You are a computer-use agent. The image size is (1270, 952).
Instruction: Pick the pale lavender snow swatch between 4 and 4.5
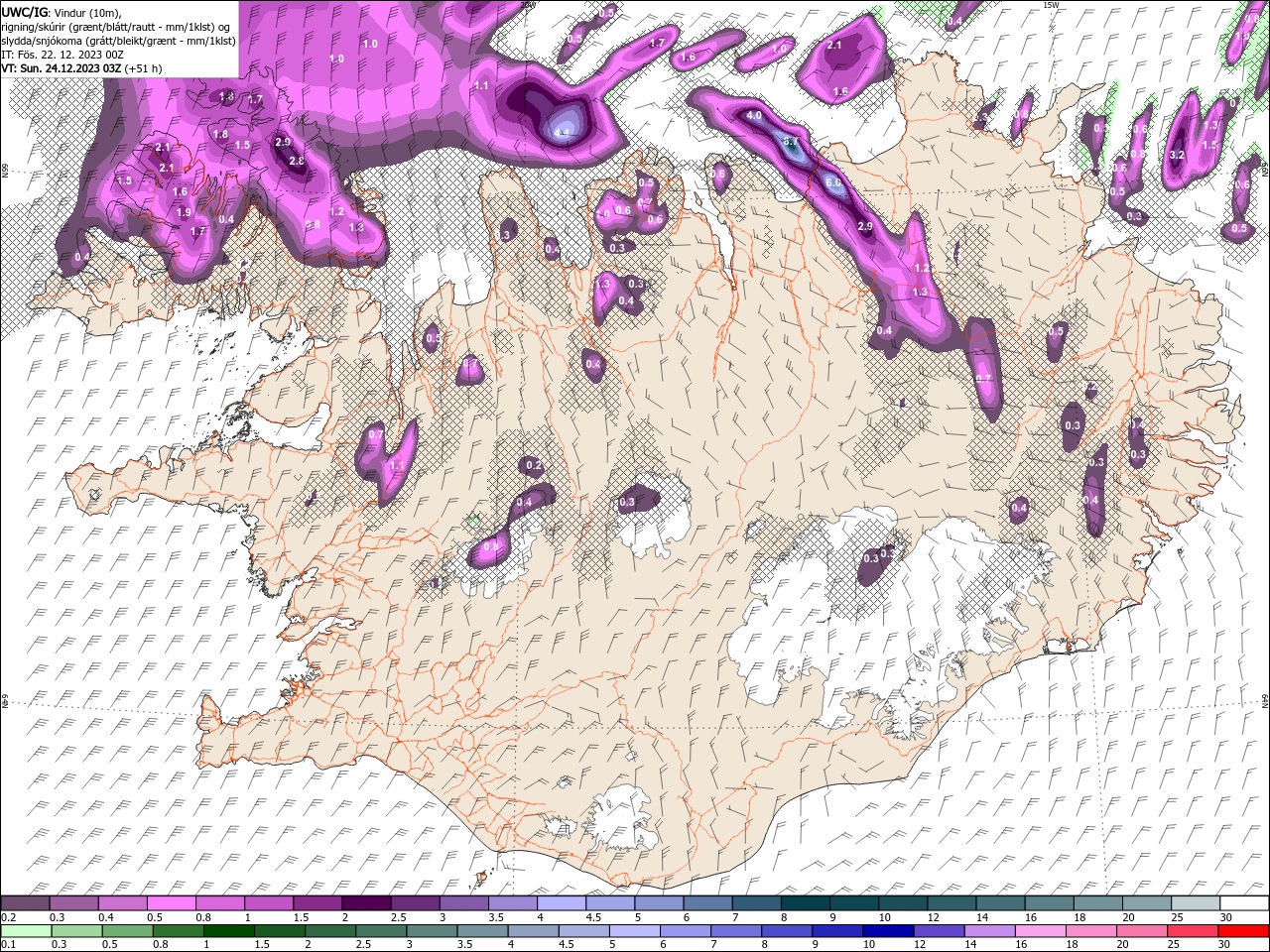[x=562, y=902]
